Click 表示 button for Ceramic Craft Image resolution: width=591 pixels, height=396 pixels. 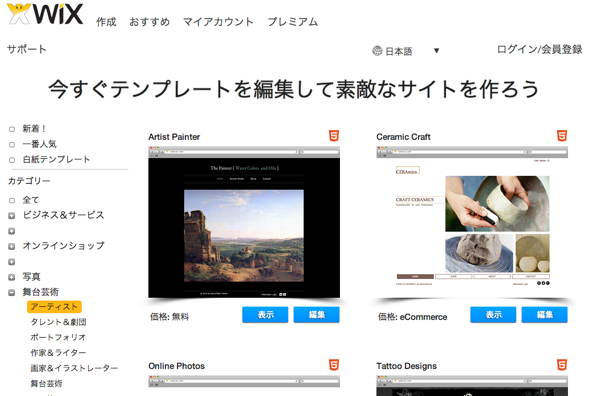493,315
